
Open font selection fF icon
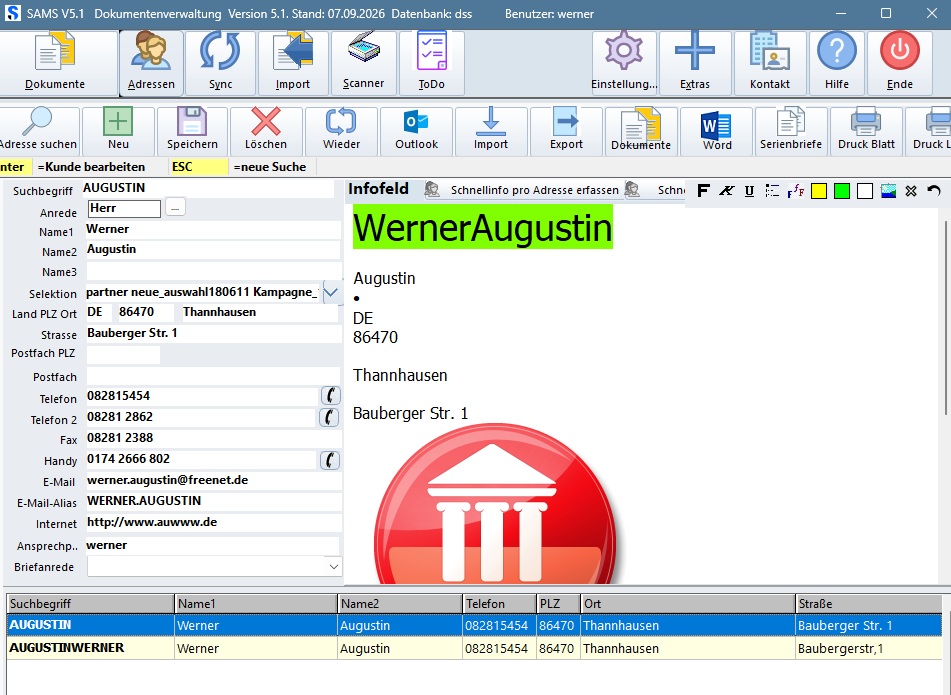[x=795, y=191]
